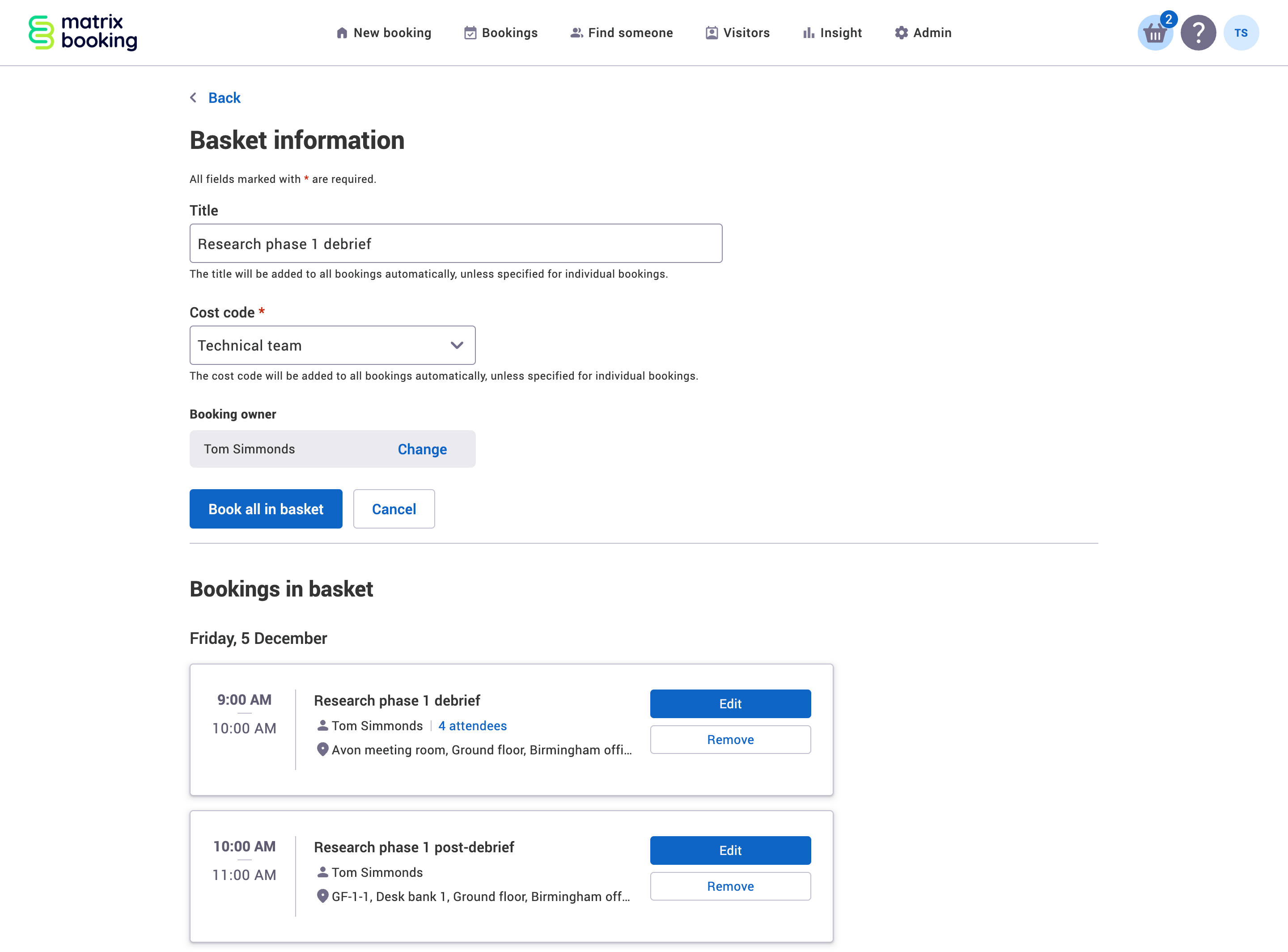Remove the post-debrief booking from basket
This screenshot has width=1288, height=952.
click(730, 886)
